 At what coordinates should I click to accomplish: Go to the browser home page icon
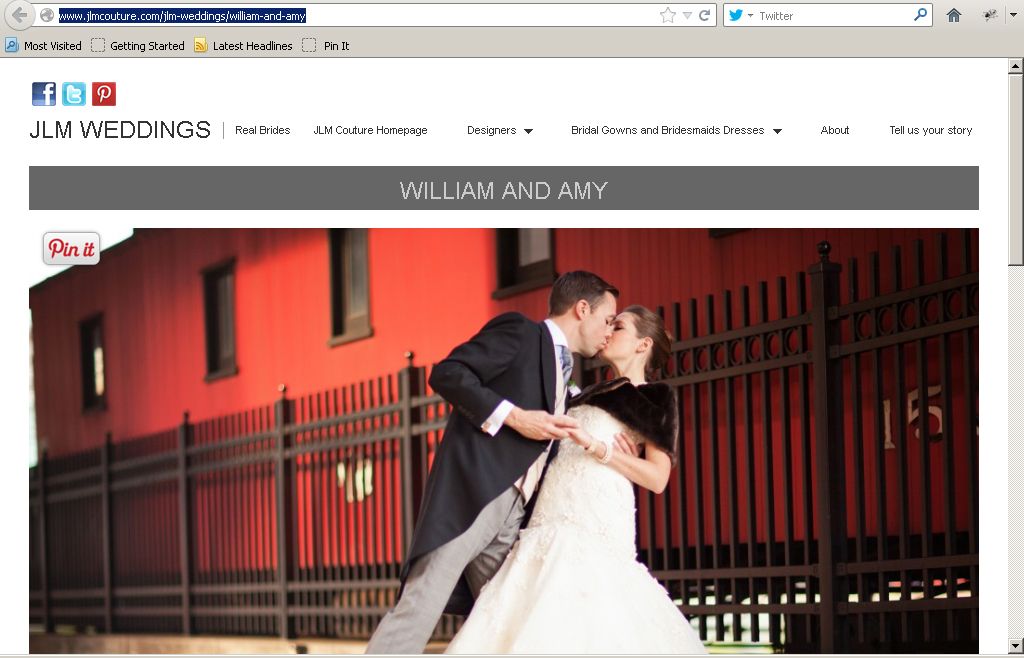(x=953, y=16)
